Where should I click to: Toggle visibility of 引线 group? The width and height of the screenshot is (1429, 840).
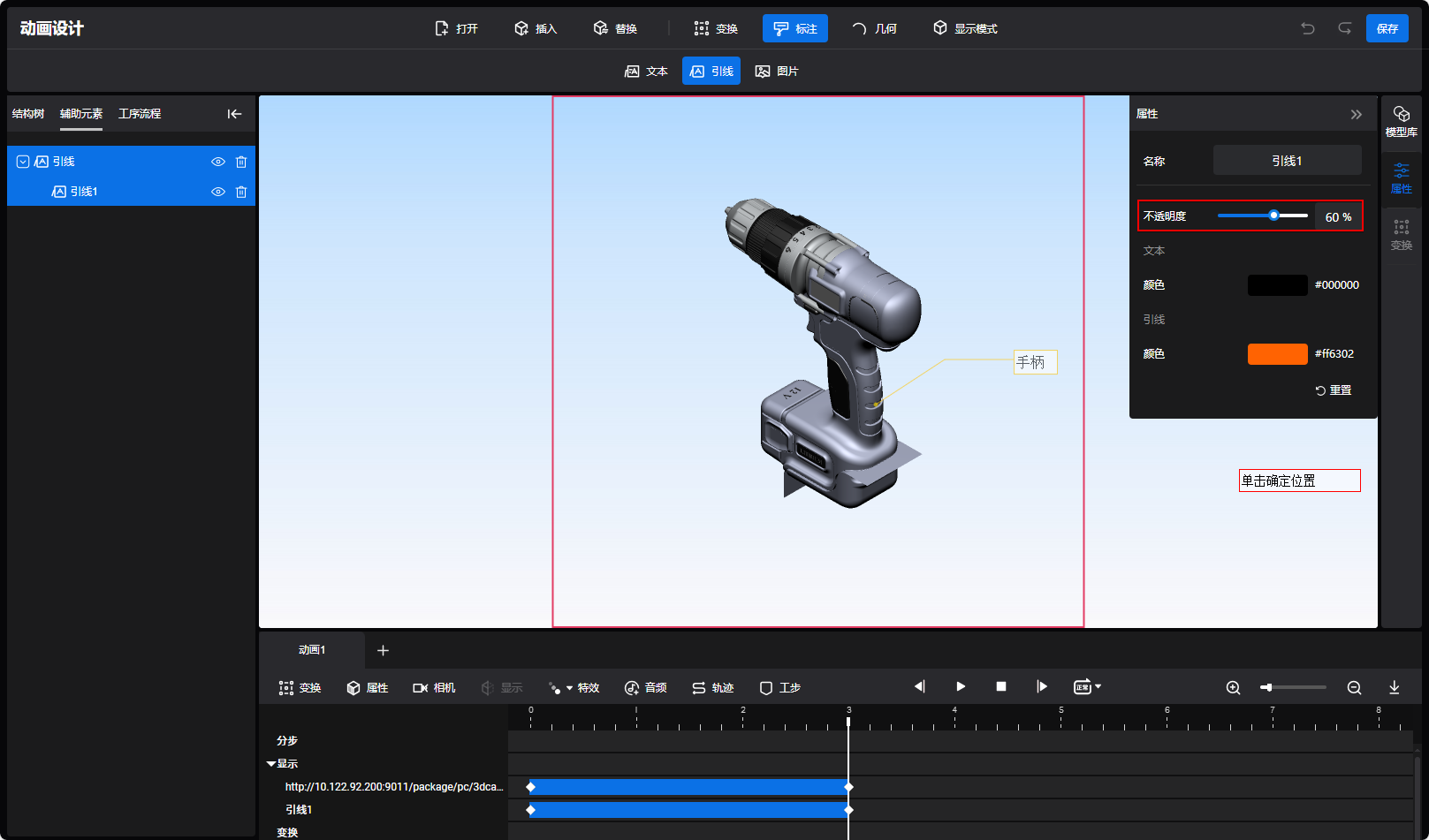[x=217, y=162]
